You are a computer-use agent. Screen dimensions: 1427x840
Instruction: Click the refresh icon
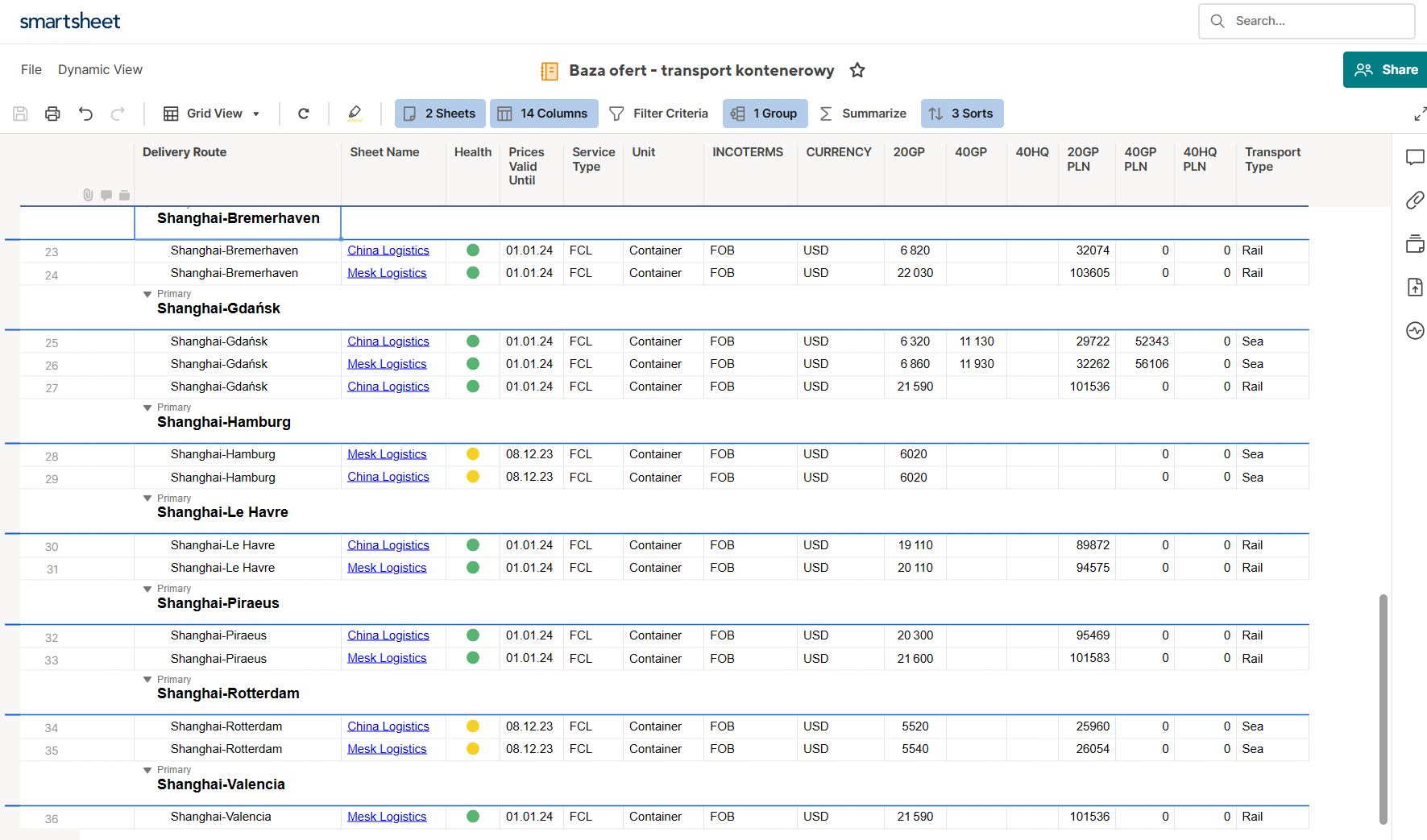coord(304,114)
